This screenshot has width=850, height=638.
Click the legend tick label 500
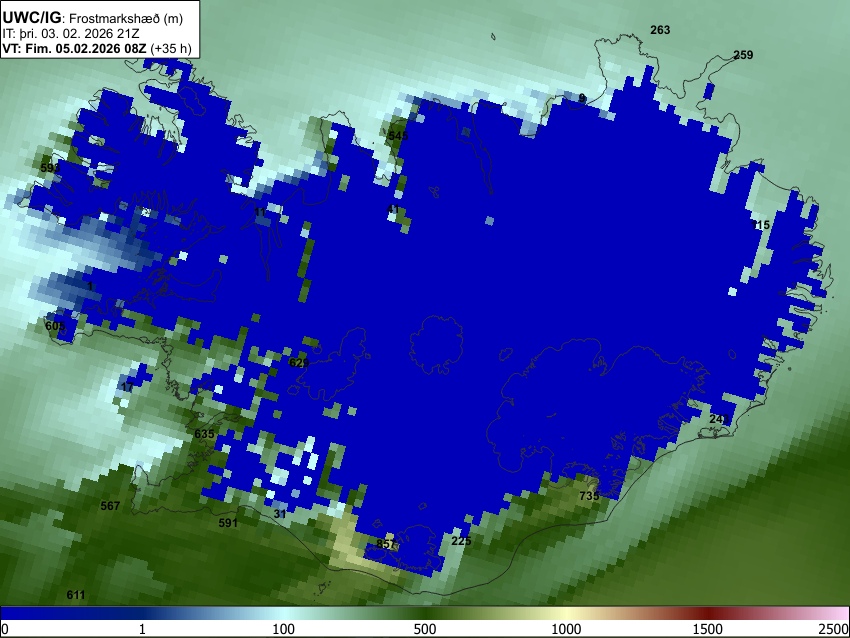pyautogui.click(x=425, y=629)
